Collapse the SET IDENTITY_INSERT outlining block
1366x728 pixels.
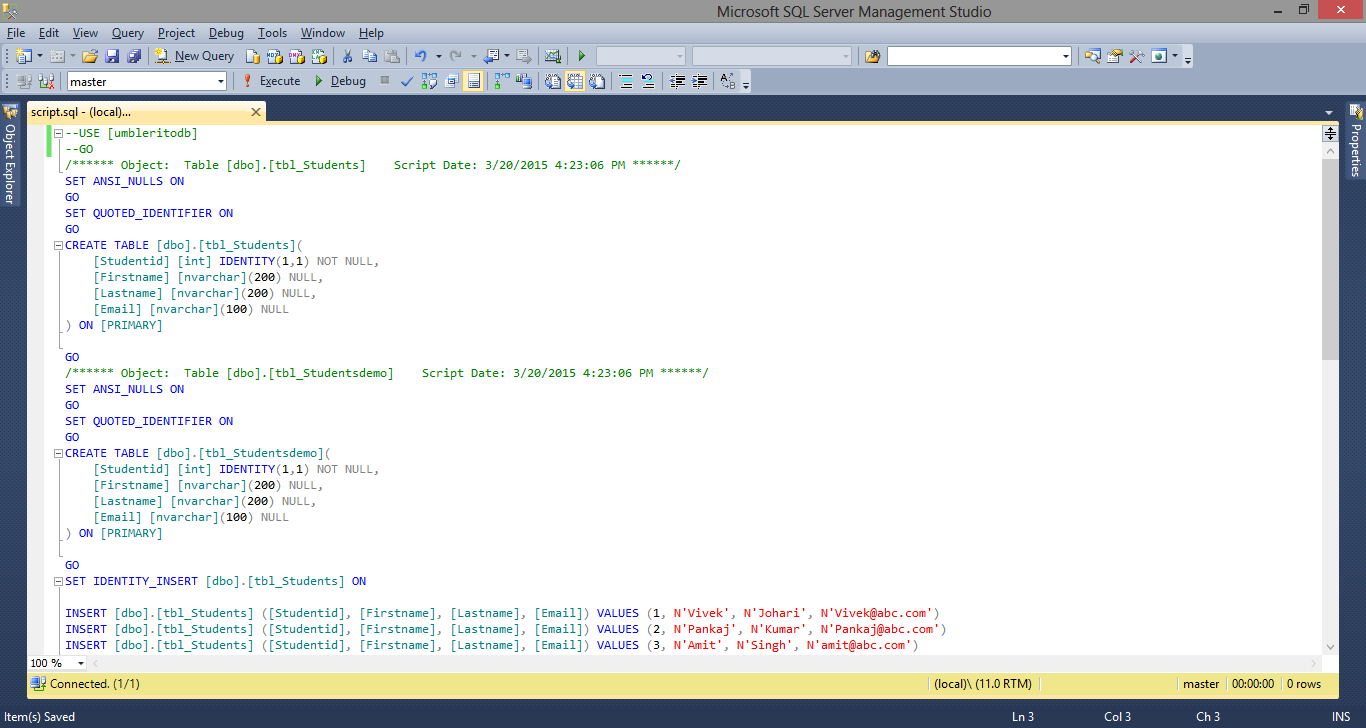pyautogui.click(x=59, y=581)
